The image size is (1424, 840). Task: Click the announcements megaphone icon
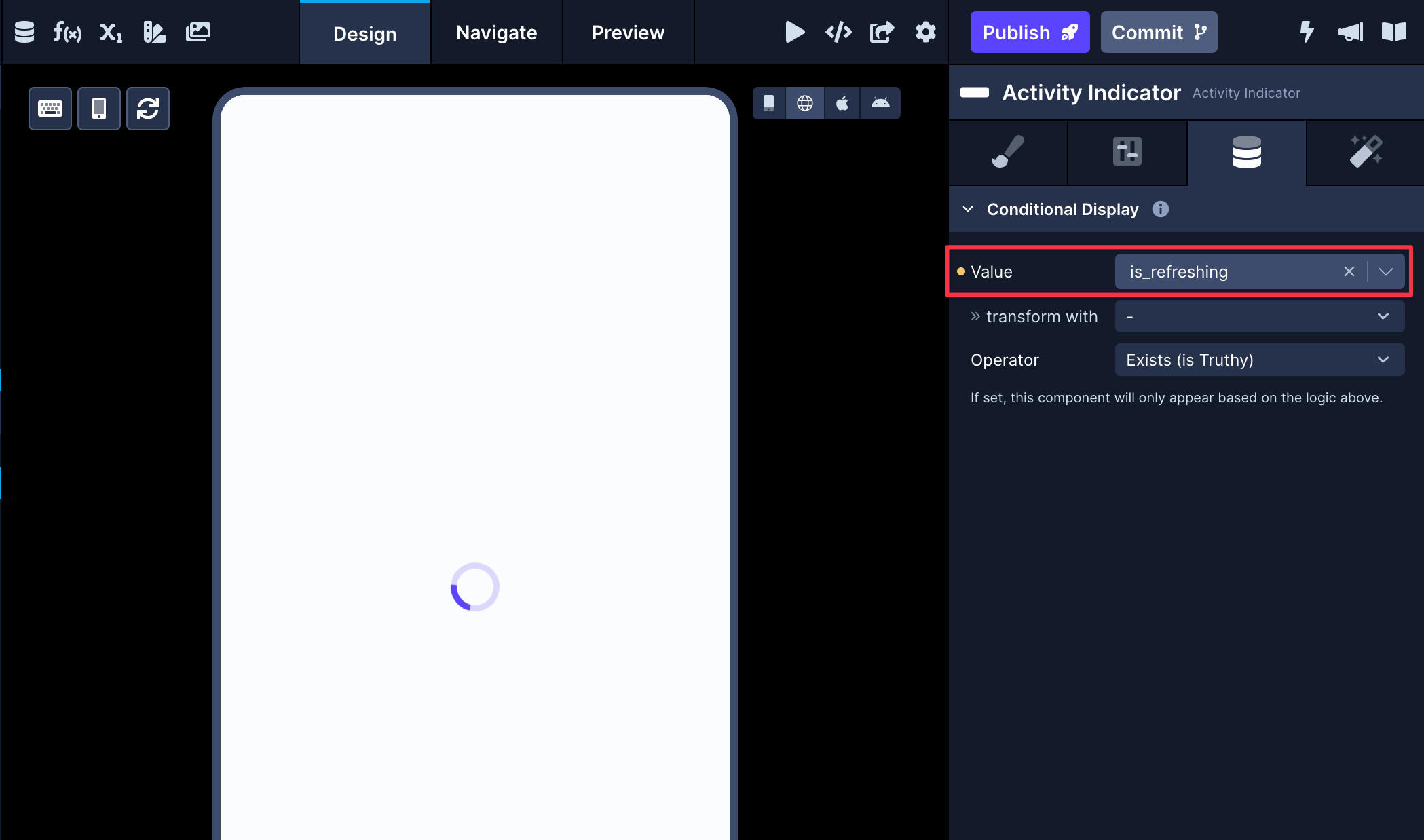pos(1351,32)
